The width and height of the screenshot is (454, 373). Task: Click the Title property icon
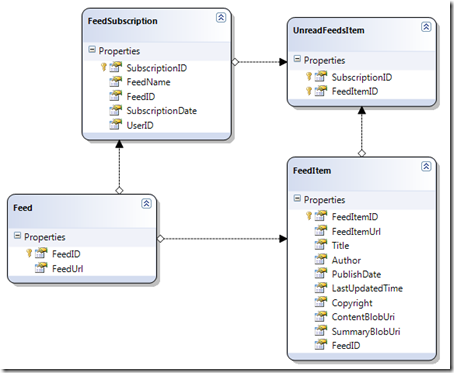click(321, 245)
